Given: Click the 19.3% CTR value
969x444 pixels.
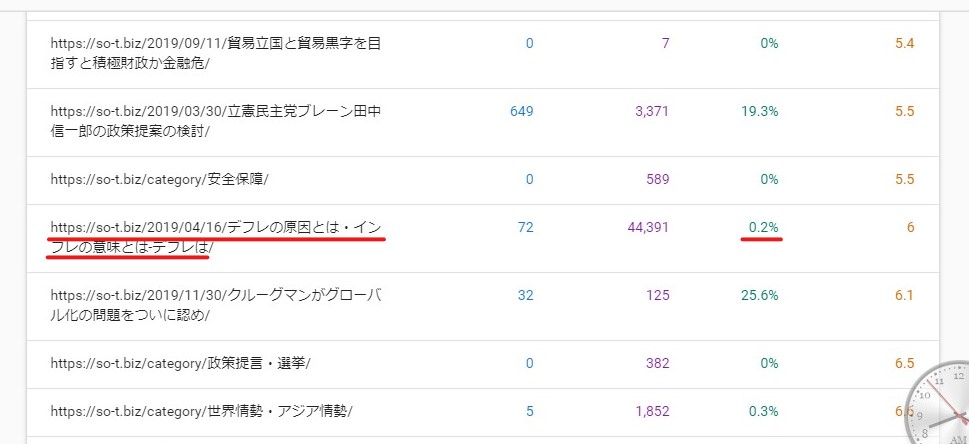Looking at the screenshot, I should pos(760,112).
